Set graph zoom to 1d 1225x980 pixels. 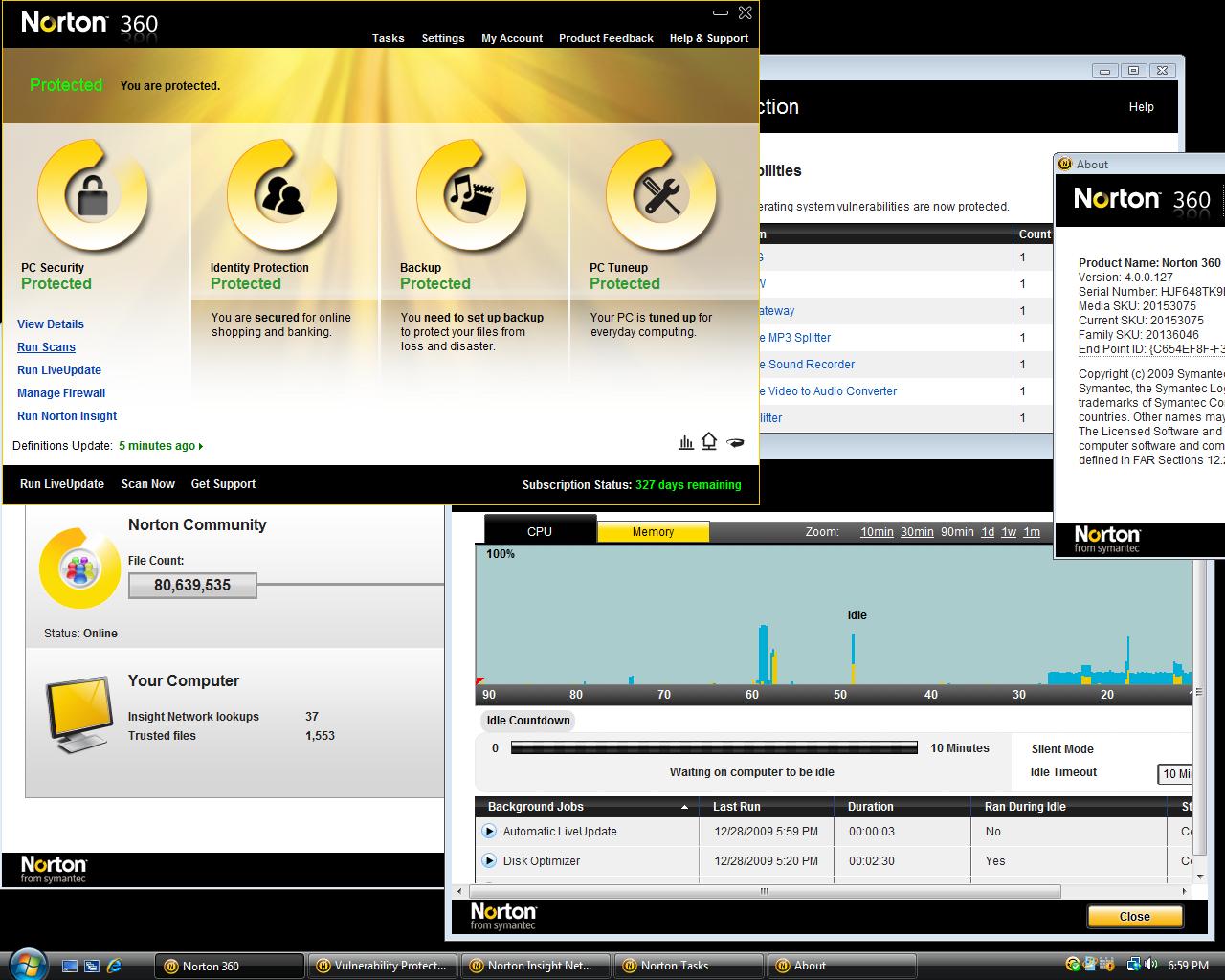point(988,532)
